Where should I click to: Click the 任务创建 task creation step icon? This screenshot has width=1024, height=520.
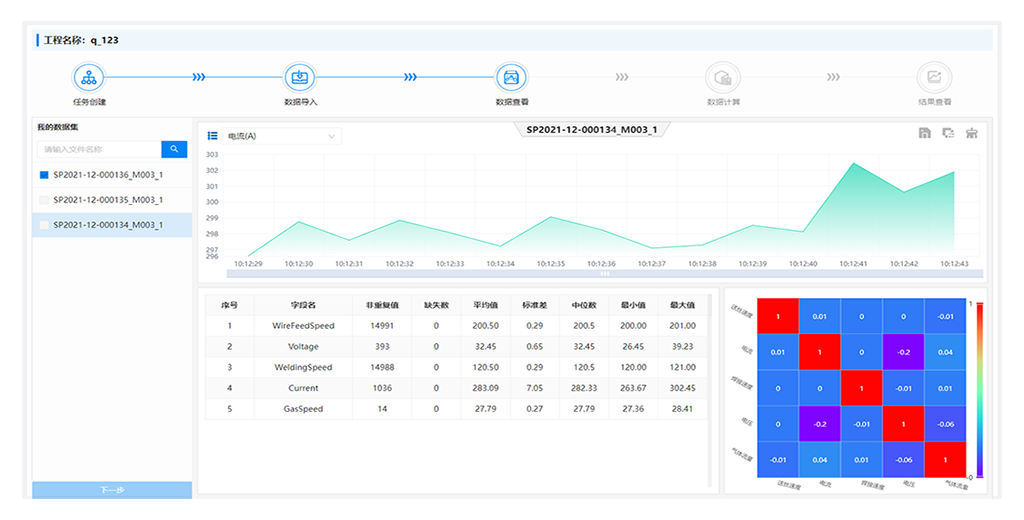click(x=89, y=77)
